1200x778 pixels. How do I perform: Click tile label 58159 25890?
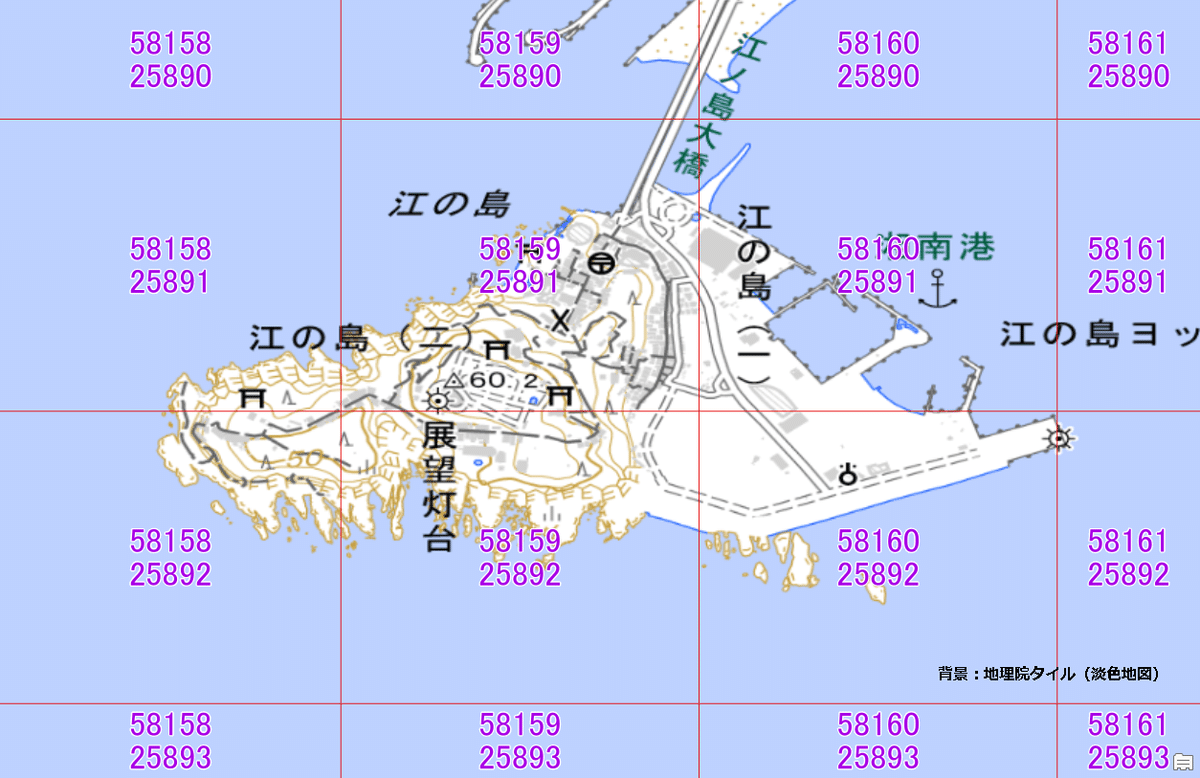(x=520, y=60)
